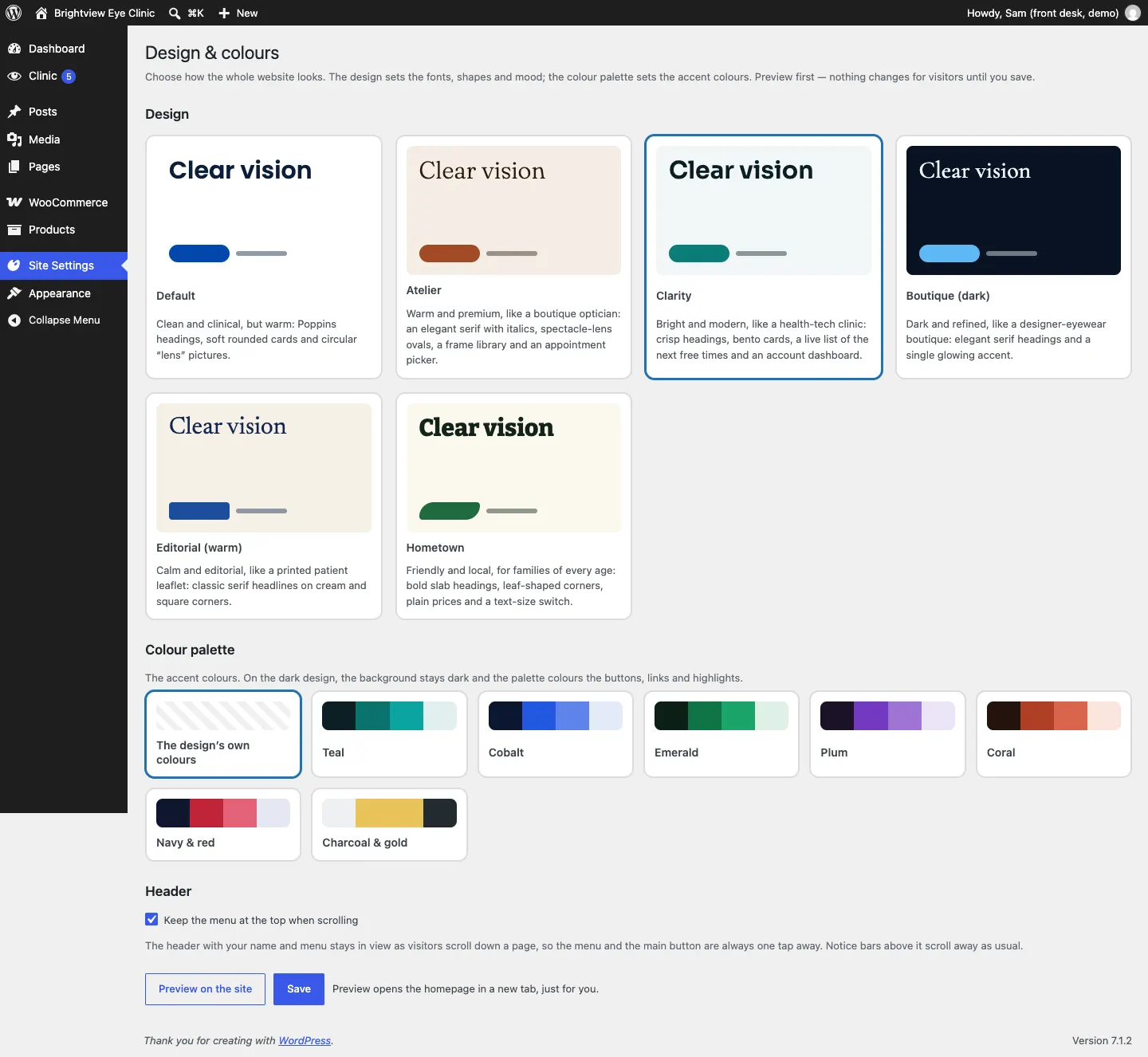
Task: Select the Boutique (dark) design card
Action: (x=1013, y=257)
